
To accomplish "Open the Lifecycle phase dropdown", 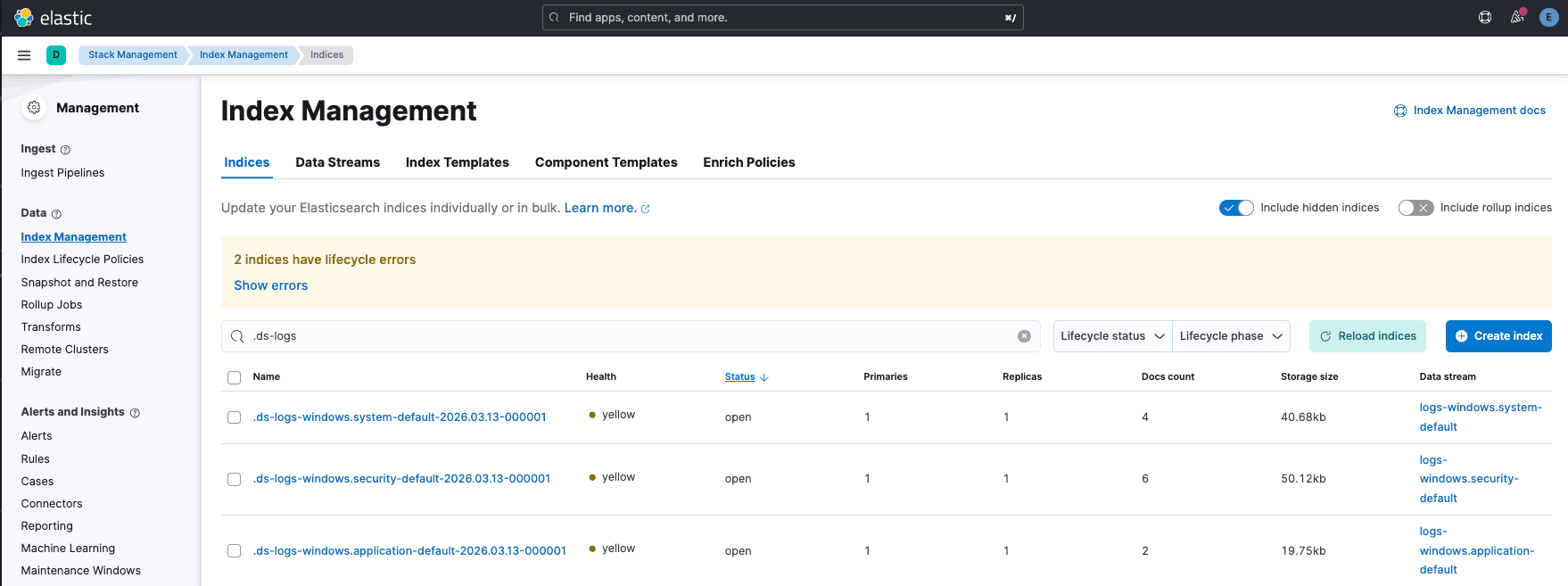I will coord(1231,336).
